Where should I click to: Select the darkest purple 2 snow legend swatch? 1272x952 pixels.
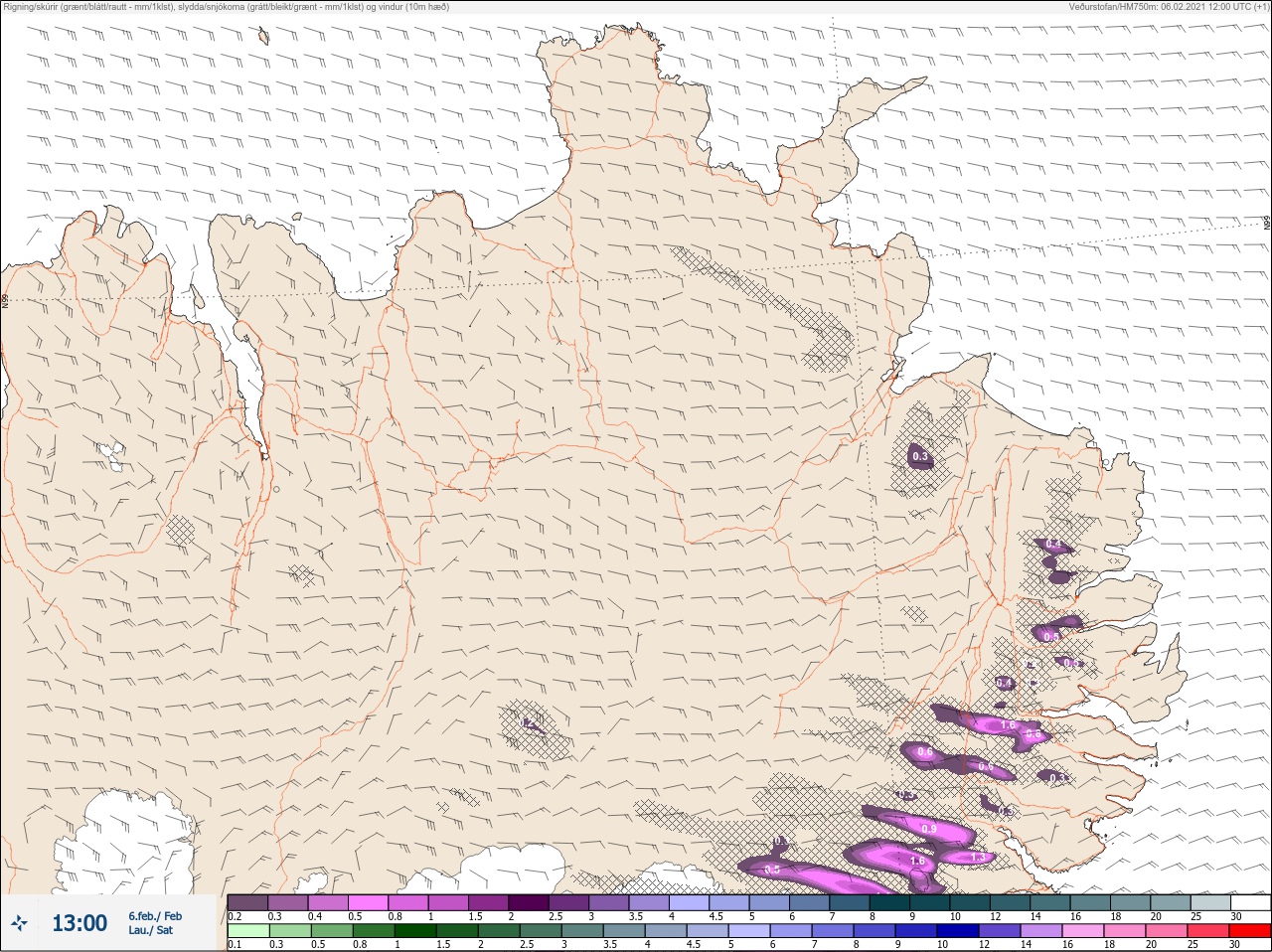pyautogui.click(x=529, y=902)
